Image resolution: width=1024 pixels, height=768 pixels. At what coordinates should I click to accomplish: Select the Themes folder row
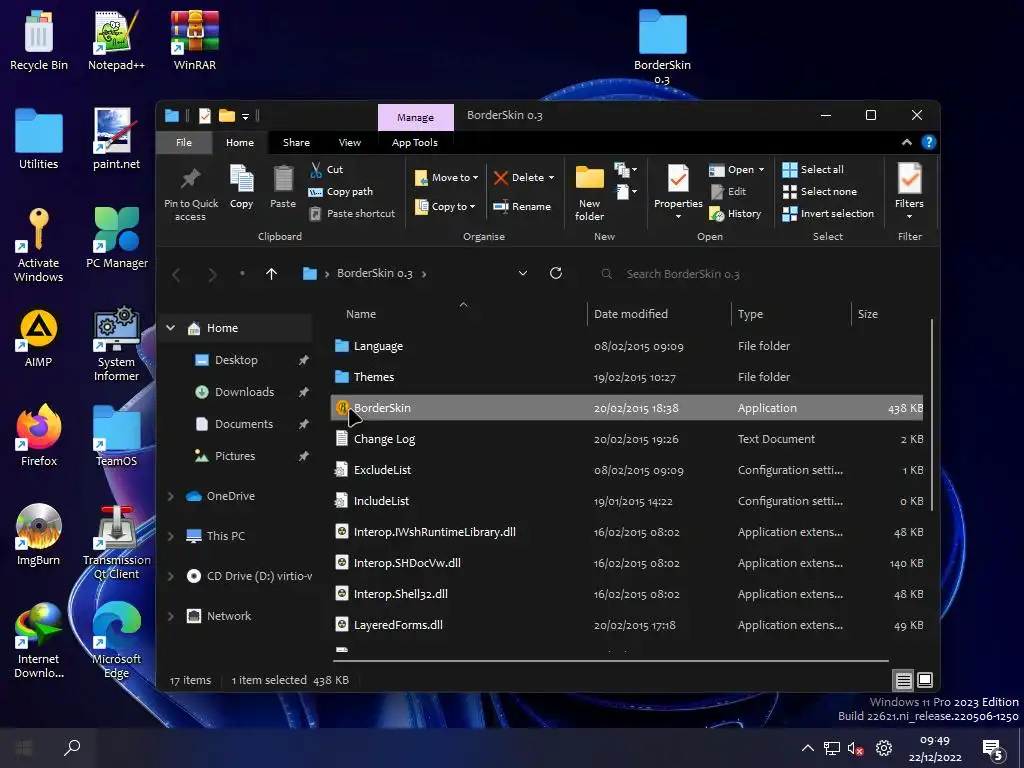[627, 377]
